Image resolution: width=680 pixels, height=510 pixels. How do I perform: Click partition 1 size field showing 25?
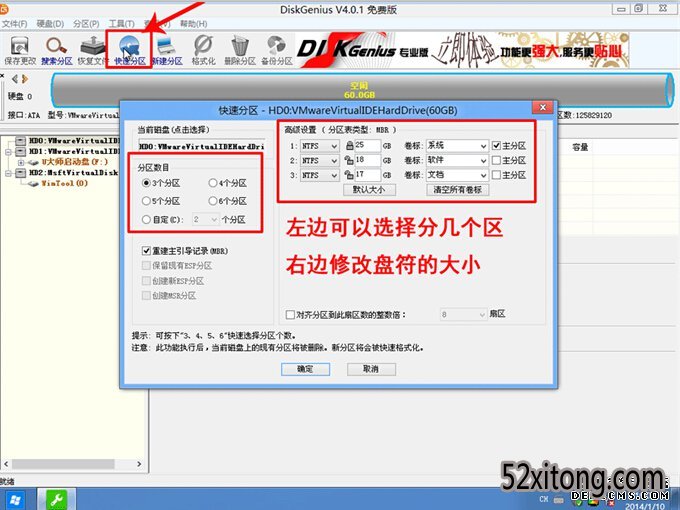[368, 146]
